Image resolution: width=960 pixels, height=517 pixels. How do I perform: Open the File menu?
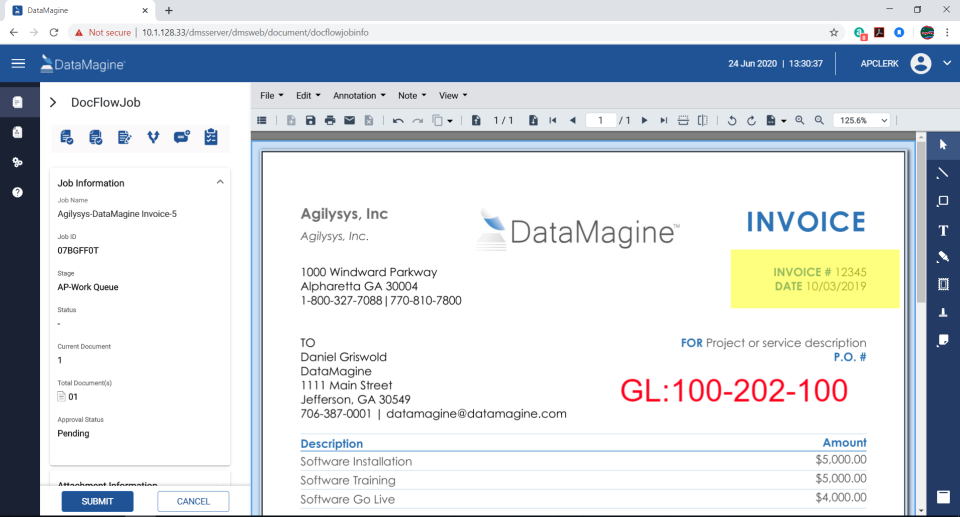[272, 96]
